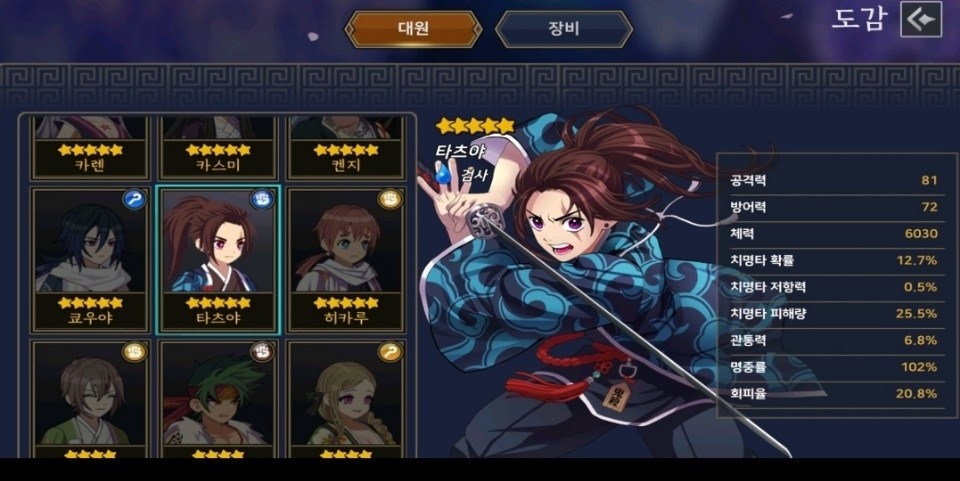Choose the 카렌 character card
960x481 pixels.
(x=90, y=147)
